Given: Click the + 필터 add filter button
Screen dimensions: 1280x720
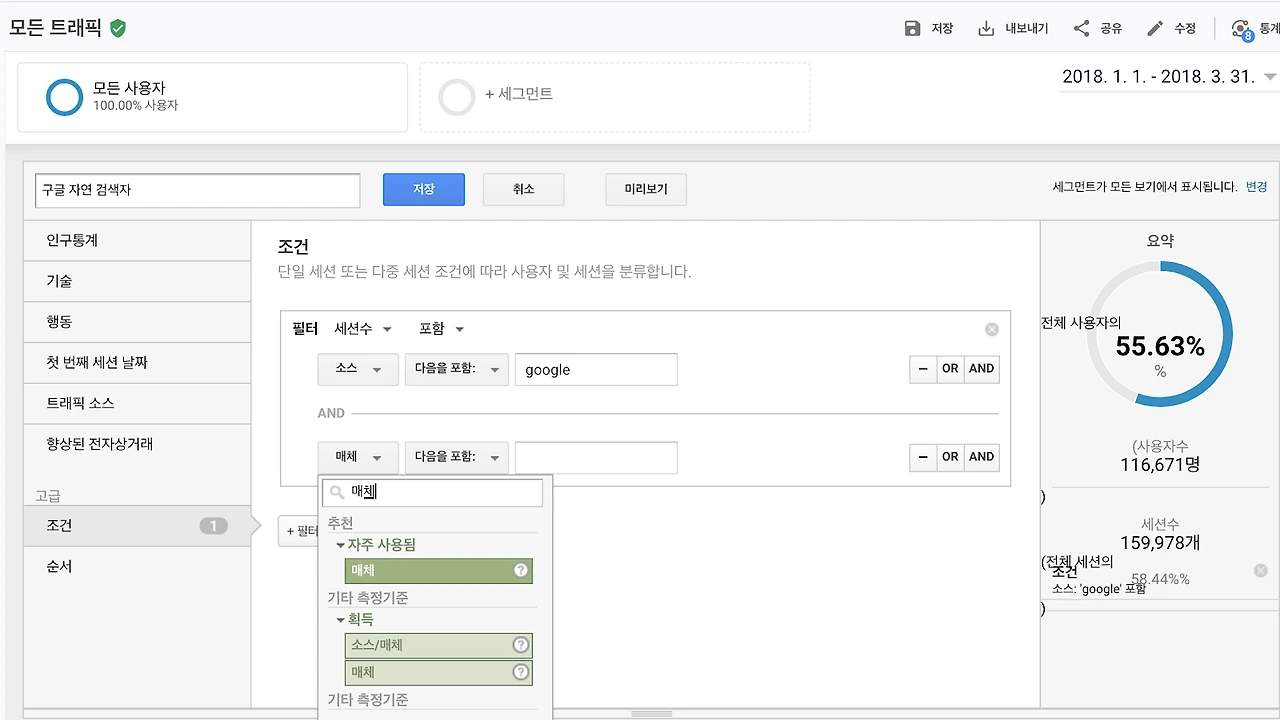Looking at the screenshot, I should [x=299, y=531].
